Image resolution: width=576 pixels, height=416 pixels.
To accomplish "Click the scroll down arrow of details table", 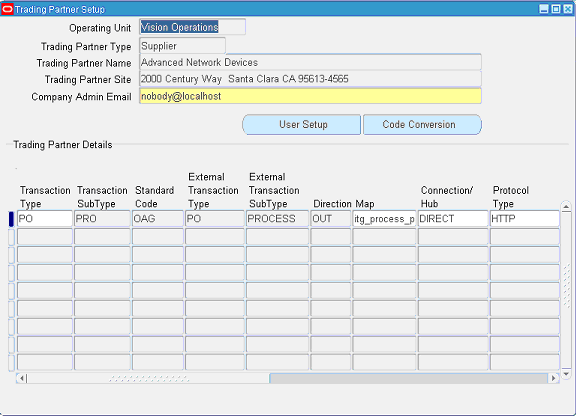I will 566,374.
